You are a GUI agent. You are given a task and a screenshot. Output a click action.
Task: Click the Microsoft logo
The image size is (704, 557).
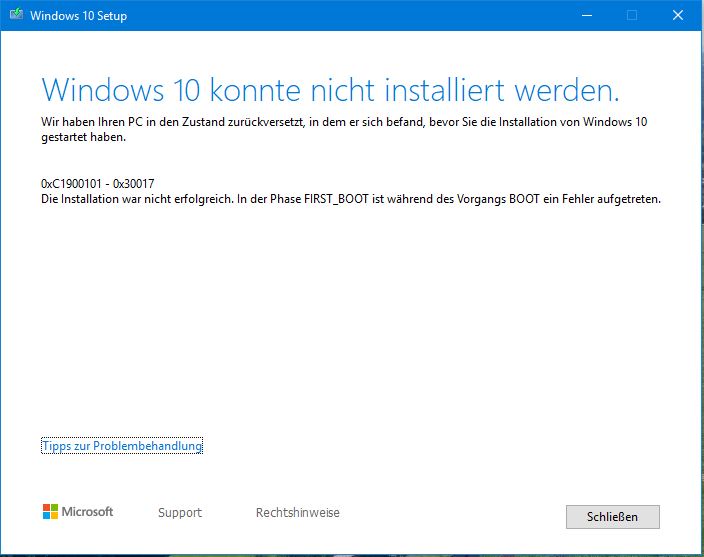pos(78,512)
